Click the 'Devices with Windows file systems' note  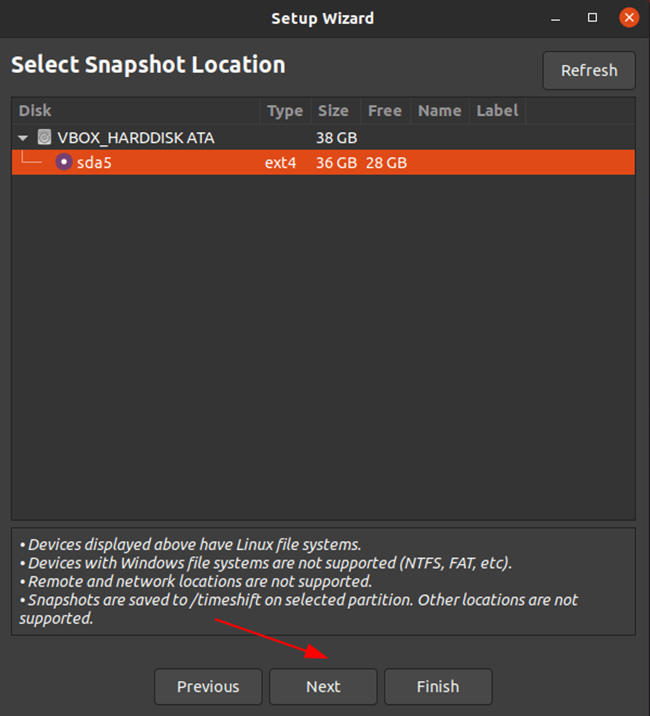pos(265,563)
